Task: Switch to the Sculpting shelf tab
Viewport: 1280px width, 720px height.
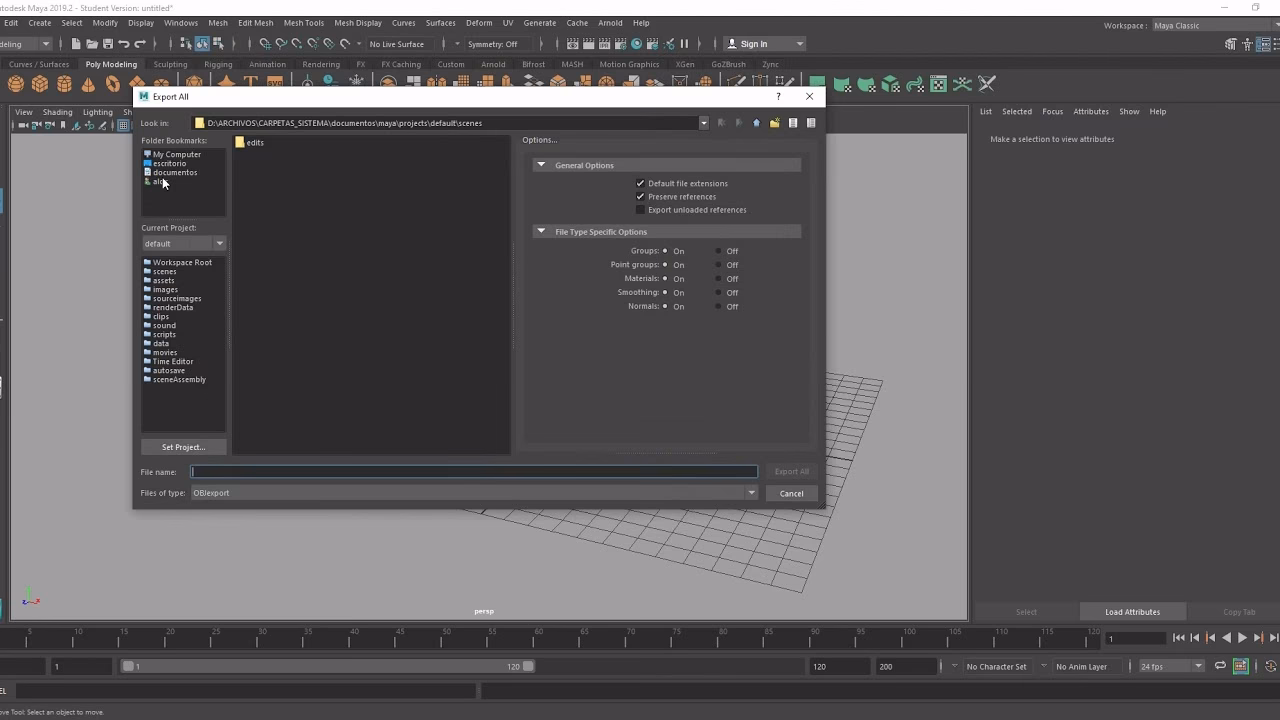Action: tap(170, 65)
